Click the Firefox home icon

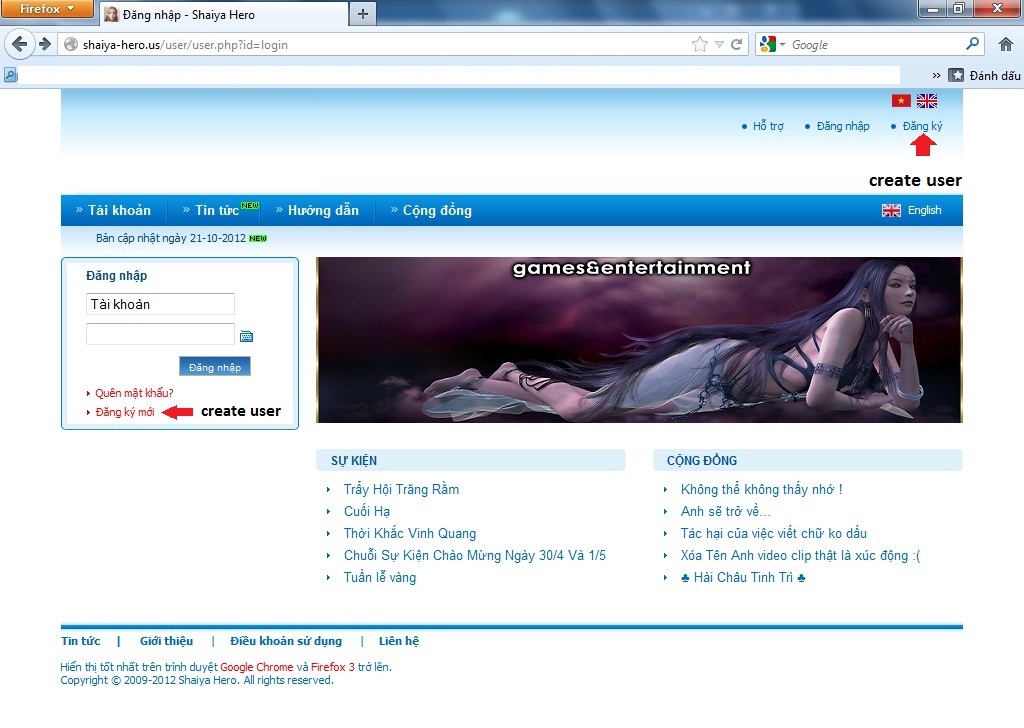[1006, 44]
